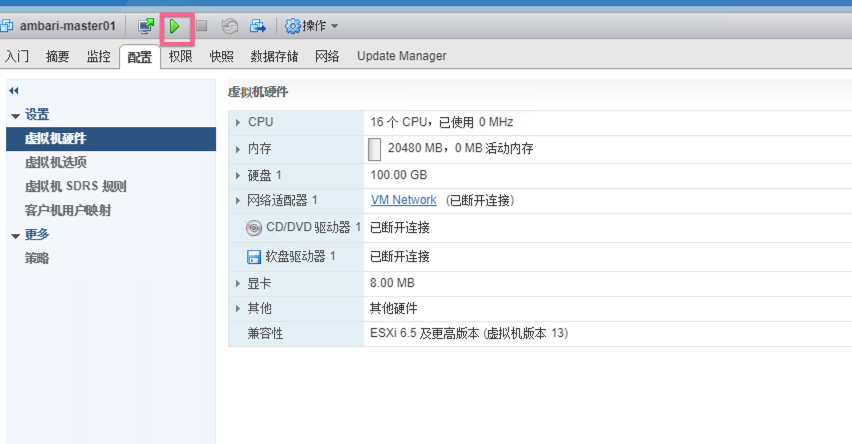Viewport: 852px width, 444px height.
Task: Click the ambari-master01 VM icon
Action: pyautogui.click(x=7, y=26)
